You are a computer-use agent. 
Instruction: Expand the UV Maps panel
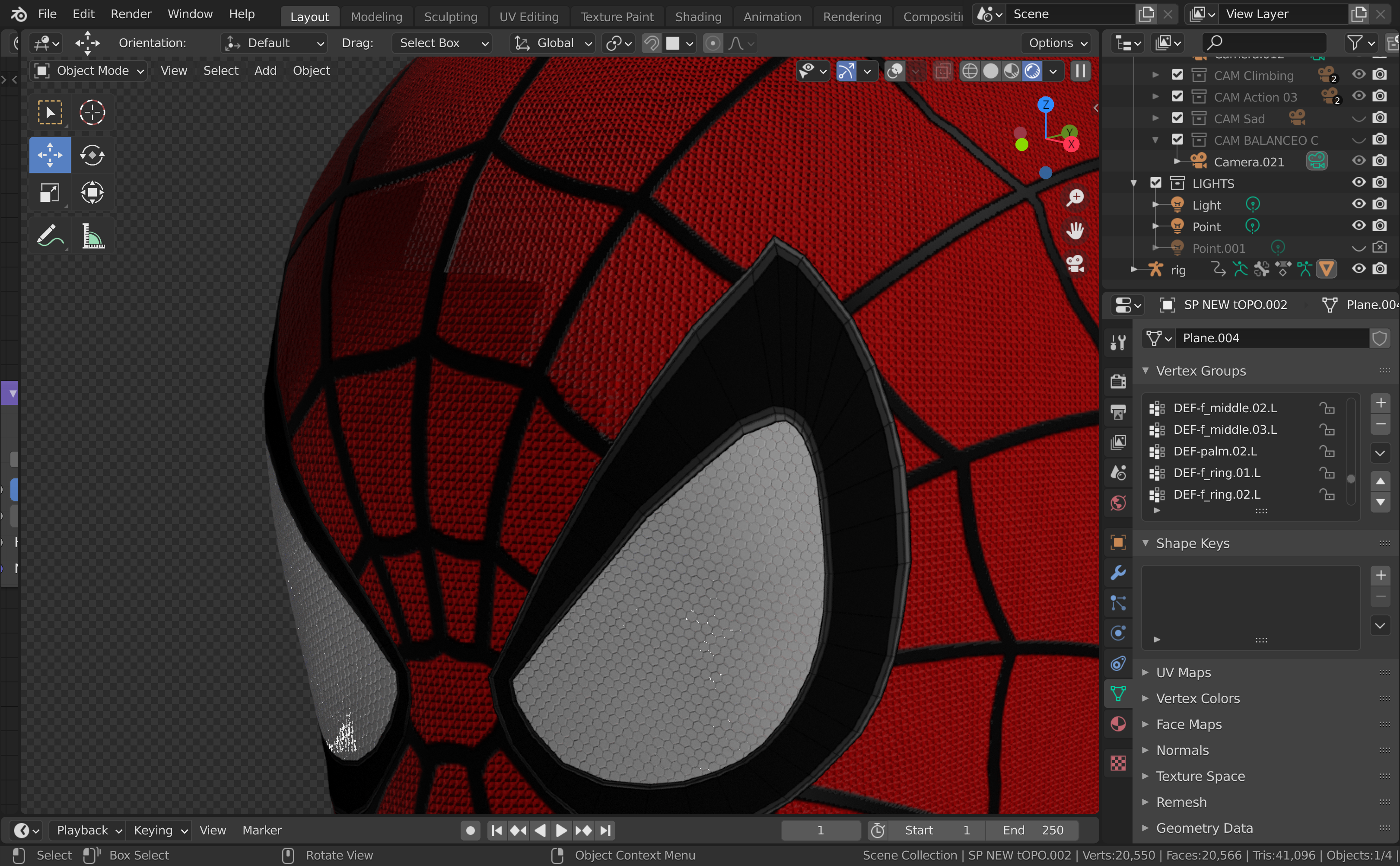coord(1183,672)
